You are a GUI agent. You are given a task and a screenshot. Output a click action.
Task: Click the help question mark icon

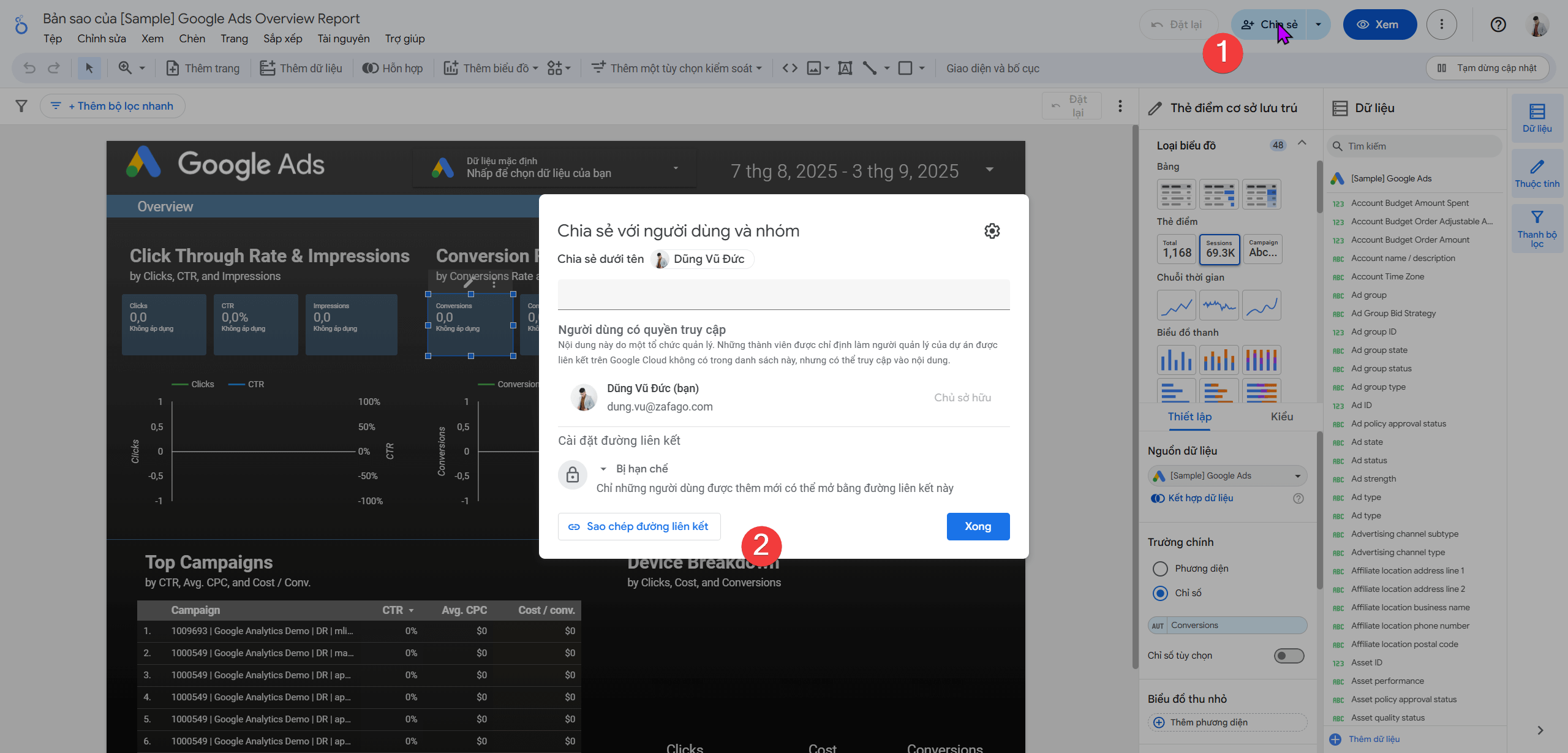coord(1498,25)
